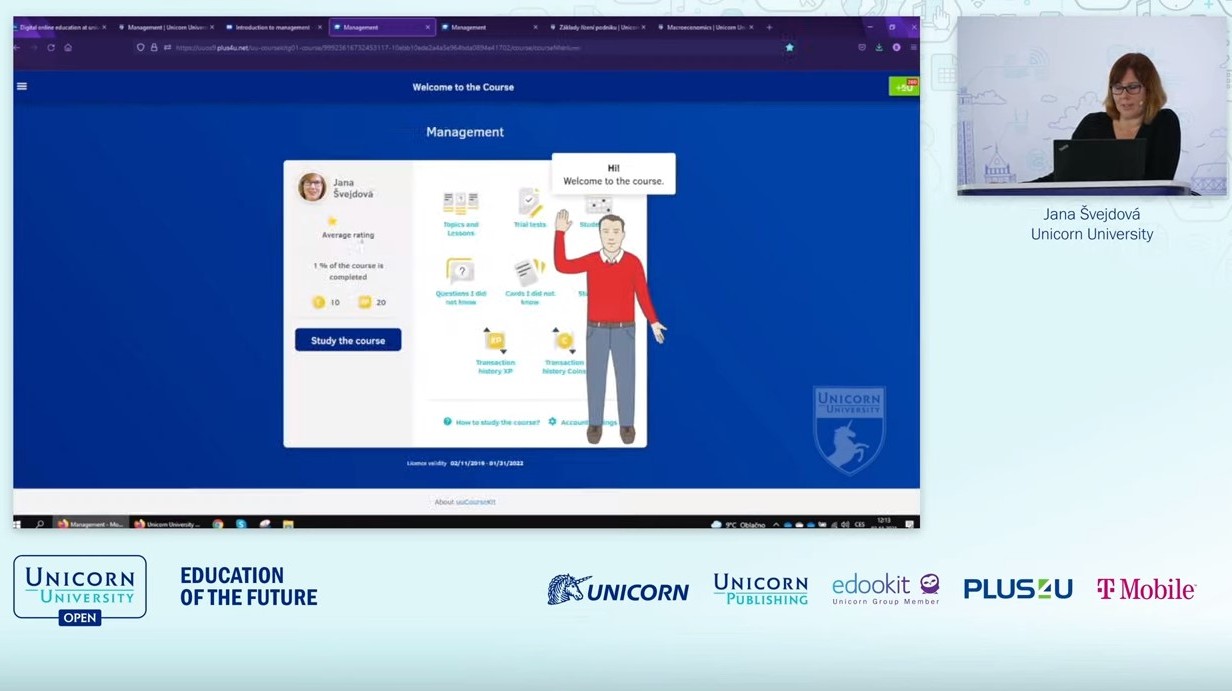
Task: Click Jana Švejdová profile avatar
Action: (x=312, y=187)
